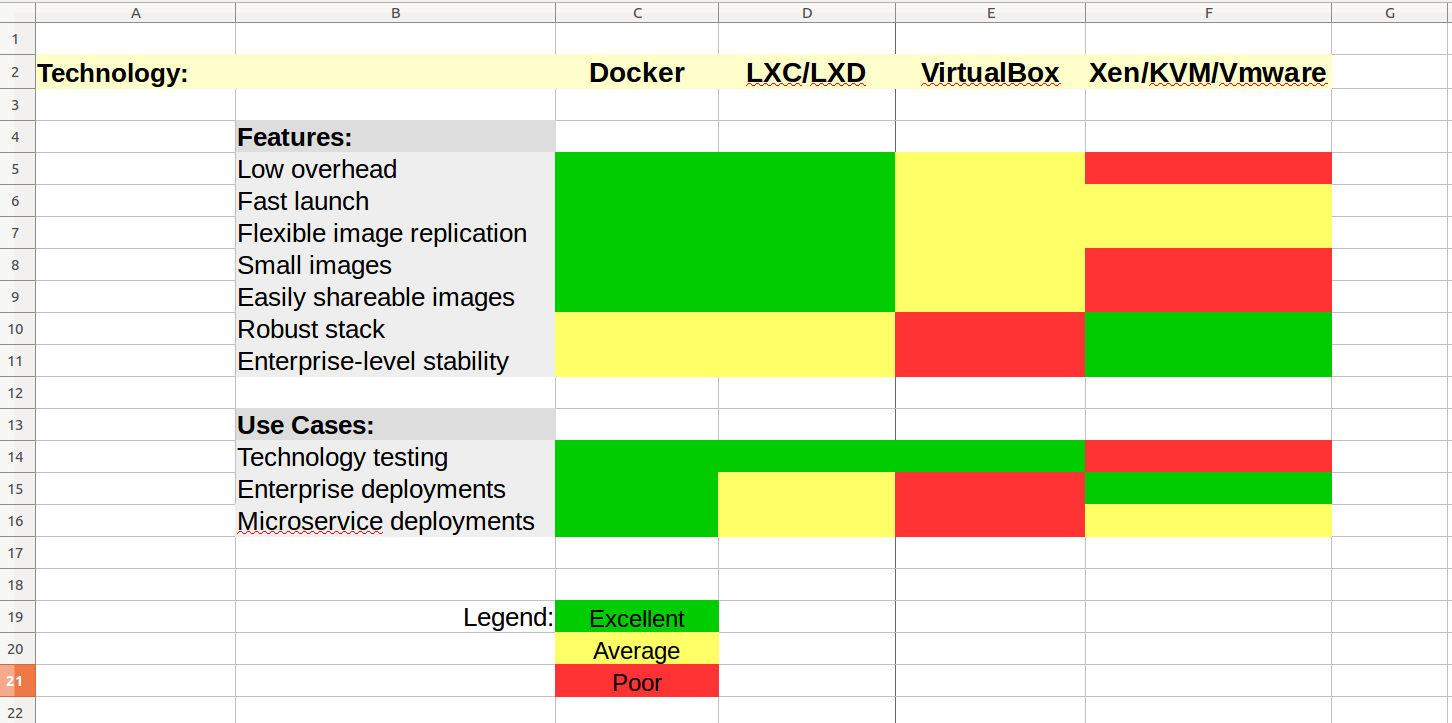Select the Technology testing cell
The height and width of the screenshot is (723, 1452).
[x=395, y=457]
